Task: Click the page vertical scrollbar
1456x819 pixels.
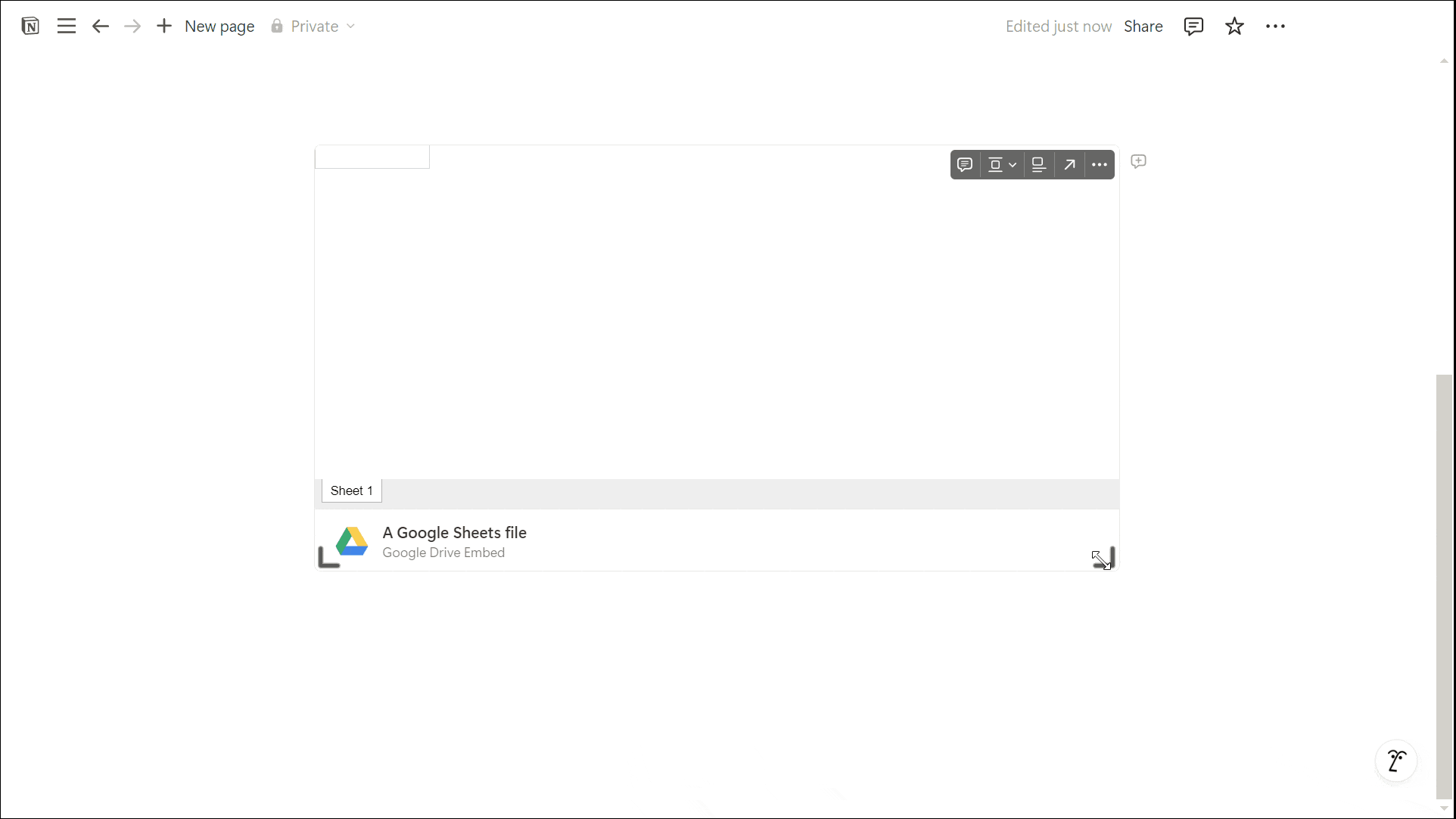Action: 1444,586
